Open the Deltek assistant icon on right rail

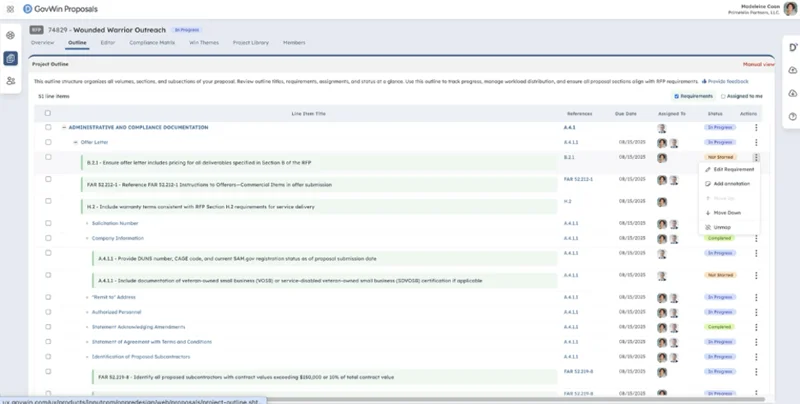click(x=793, y=47)
